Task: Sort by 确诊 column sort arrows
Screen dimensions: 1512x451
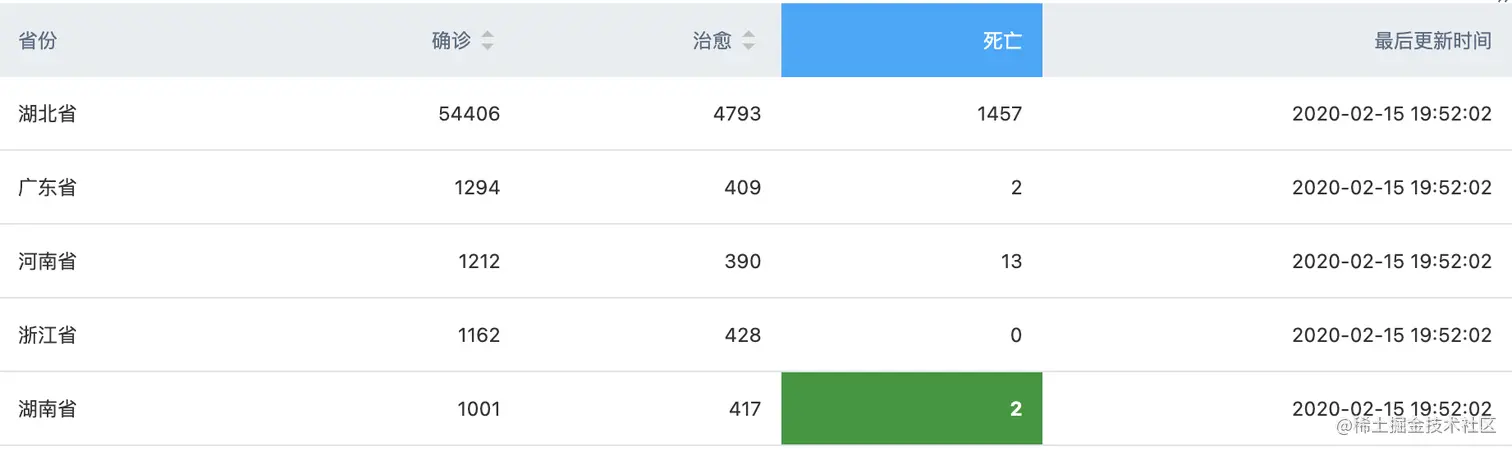Action: tap(487, 41)
